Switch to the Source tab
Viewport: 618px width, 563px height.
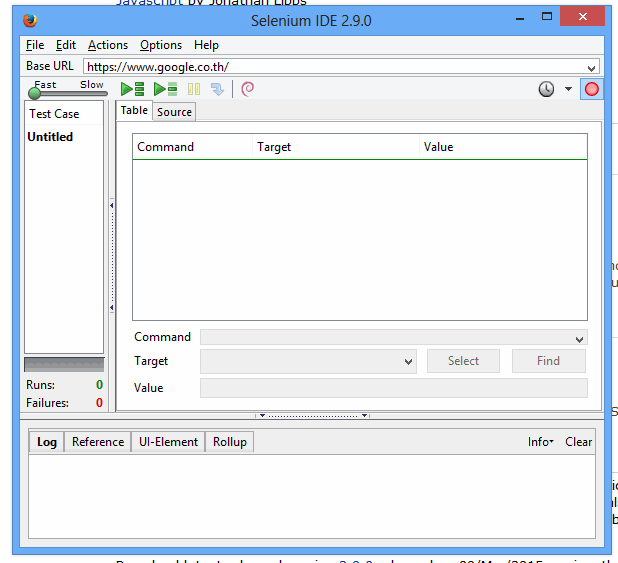tap(174, 112)
